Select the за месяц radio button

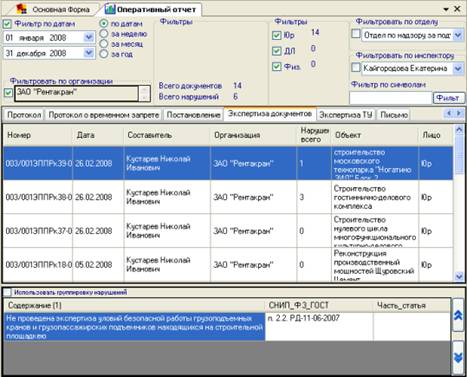(x=104, y=44)
